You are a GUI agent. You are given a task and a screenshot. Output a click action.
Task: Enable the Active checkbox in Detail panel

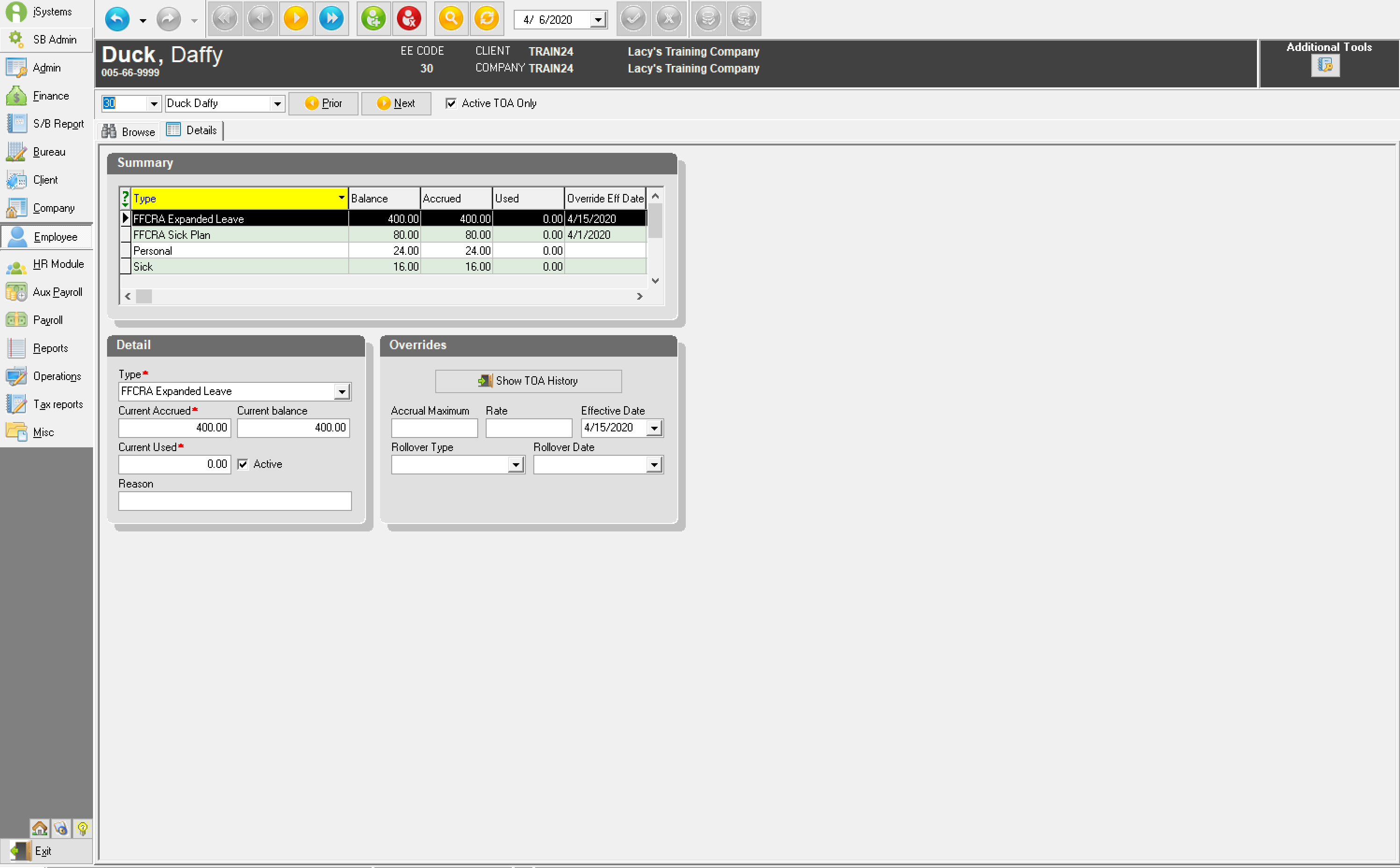242,463
